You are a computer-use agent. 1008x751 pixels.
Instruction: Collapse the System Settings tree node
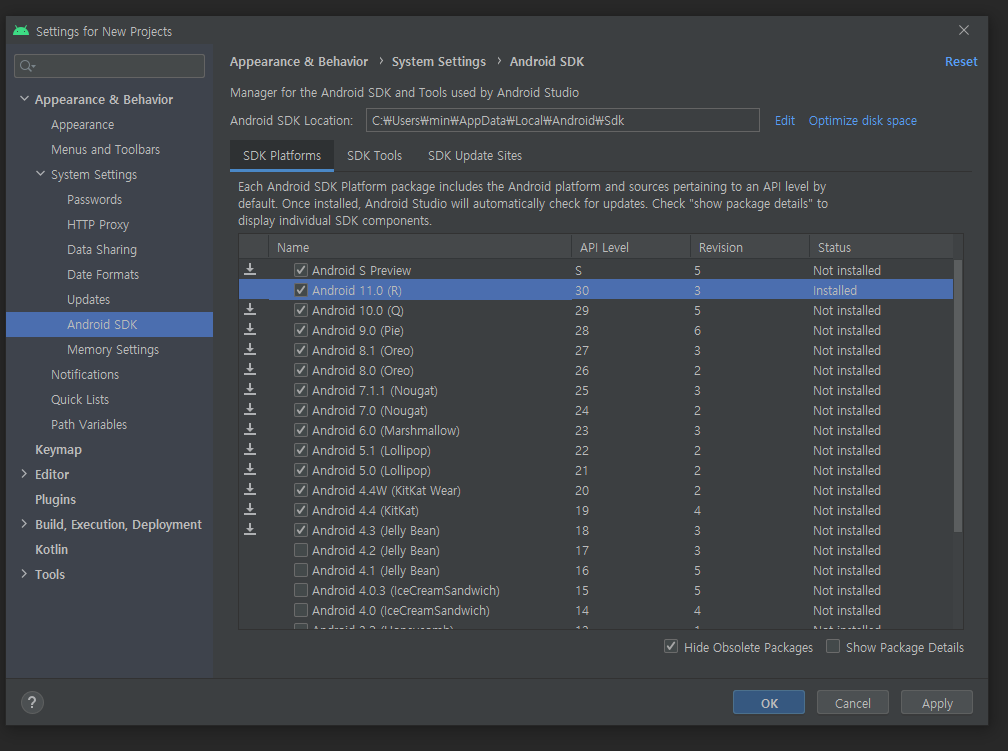[40, 174]
